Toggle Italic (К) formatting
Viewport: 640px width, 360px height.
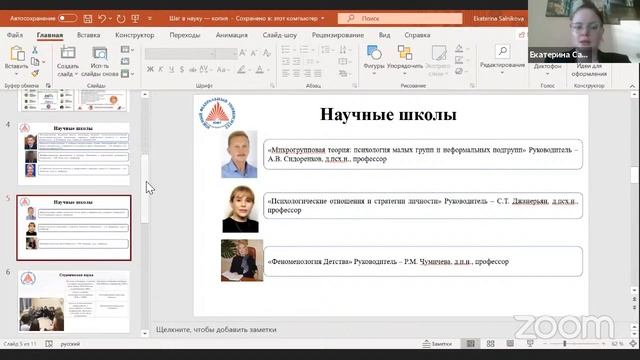click(161, 69)
